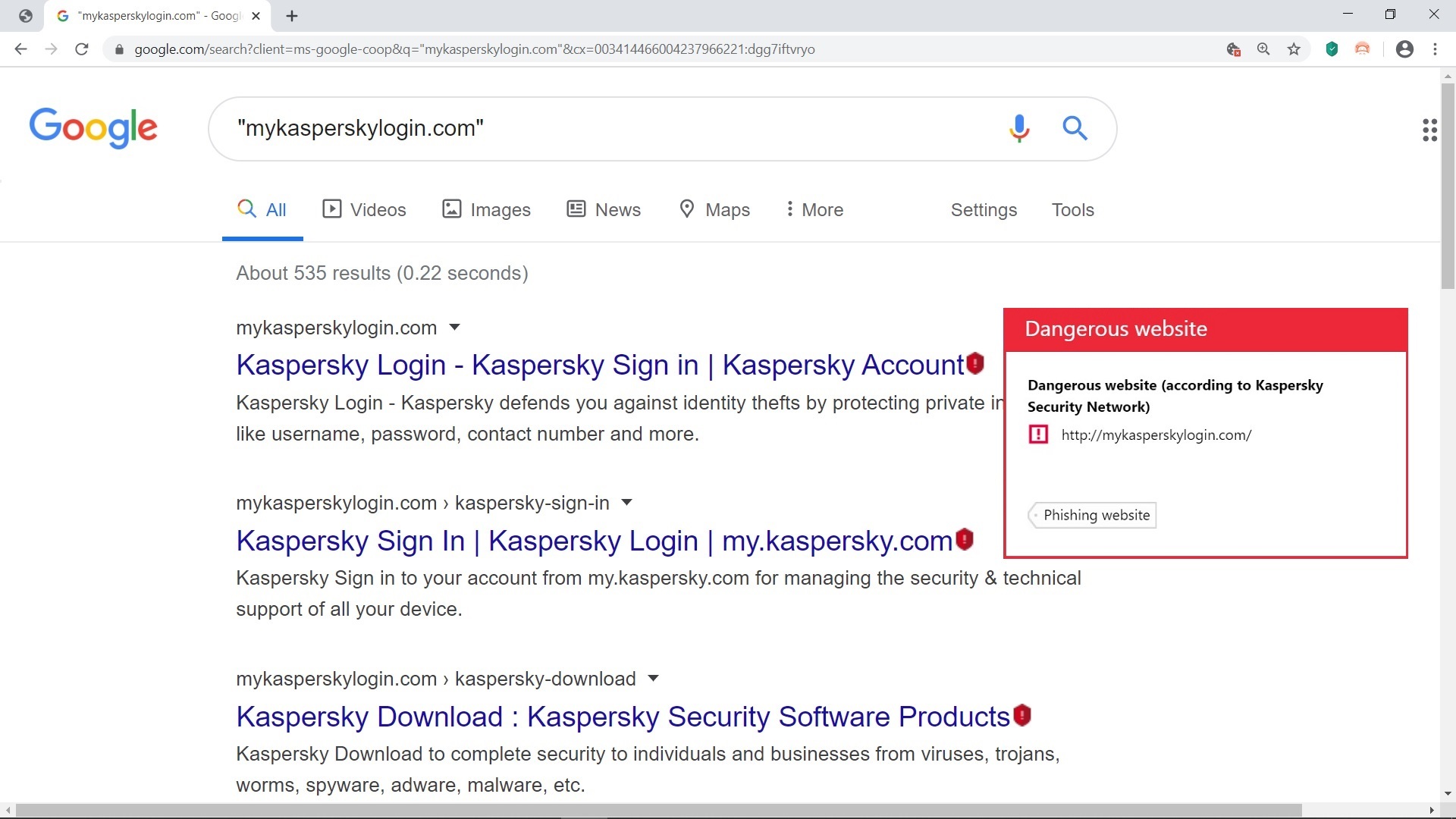Expand dropdown arrow next to kaspersky-sign-in
Image resolution: width=1456 pixels, height=819 pixels.
[626, 503]
